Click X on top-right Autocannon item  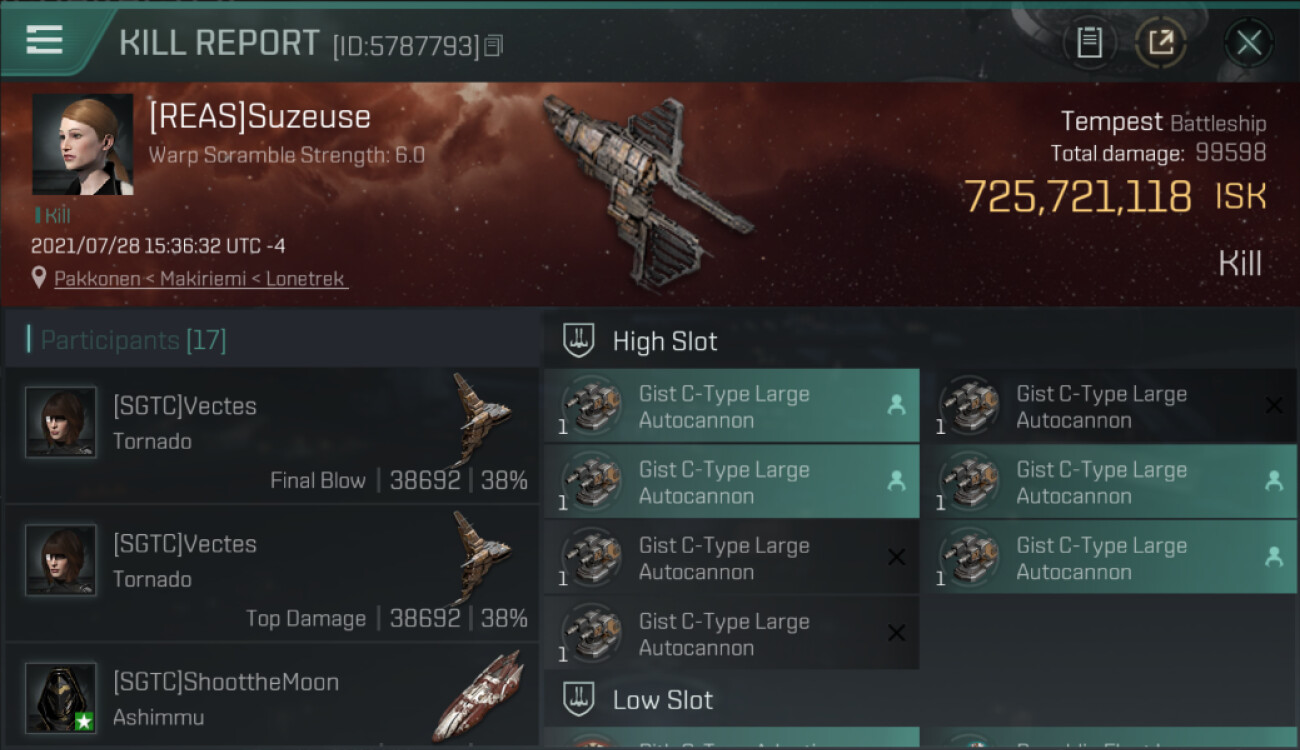click(1274, 405)
